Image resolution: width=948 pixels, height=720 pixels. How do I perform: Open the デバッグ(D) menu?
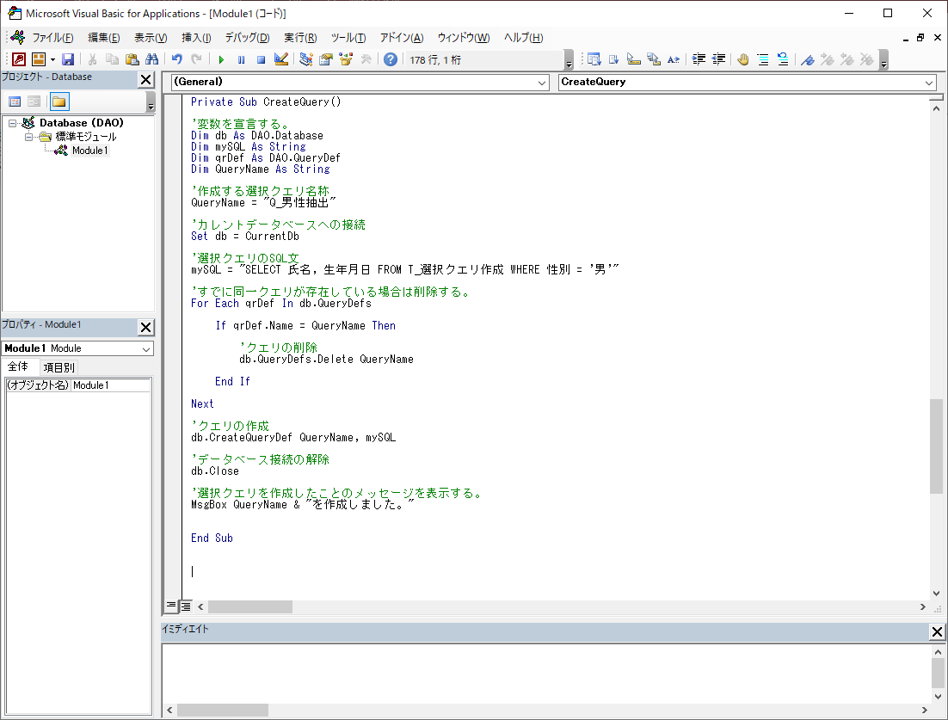[247, 38]
